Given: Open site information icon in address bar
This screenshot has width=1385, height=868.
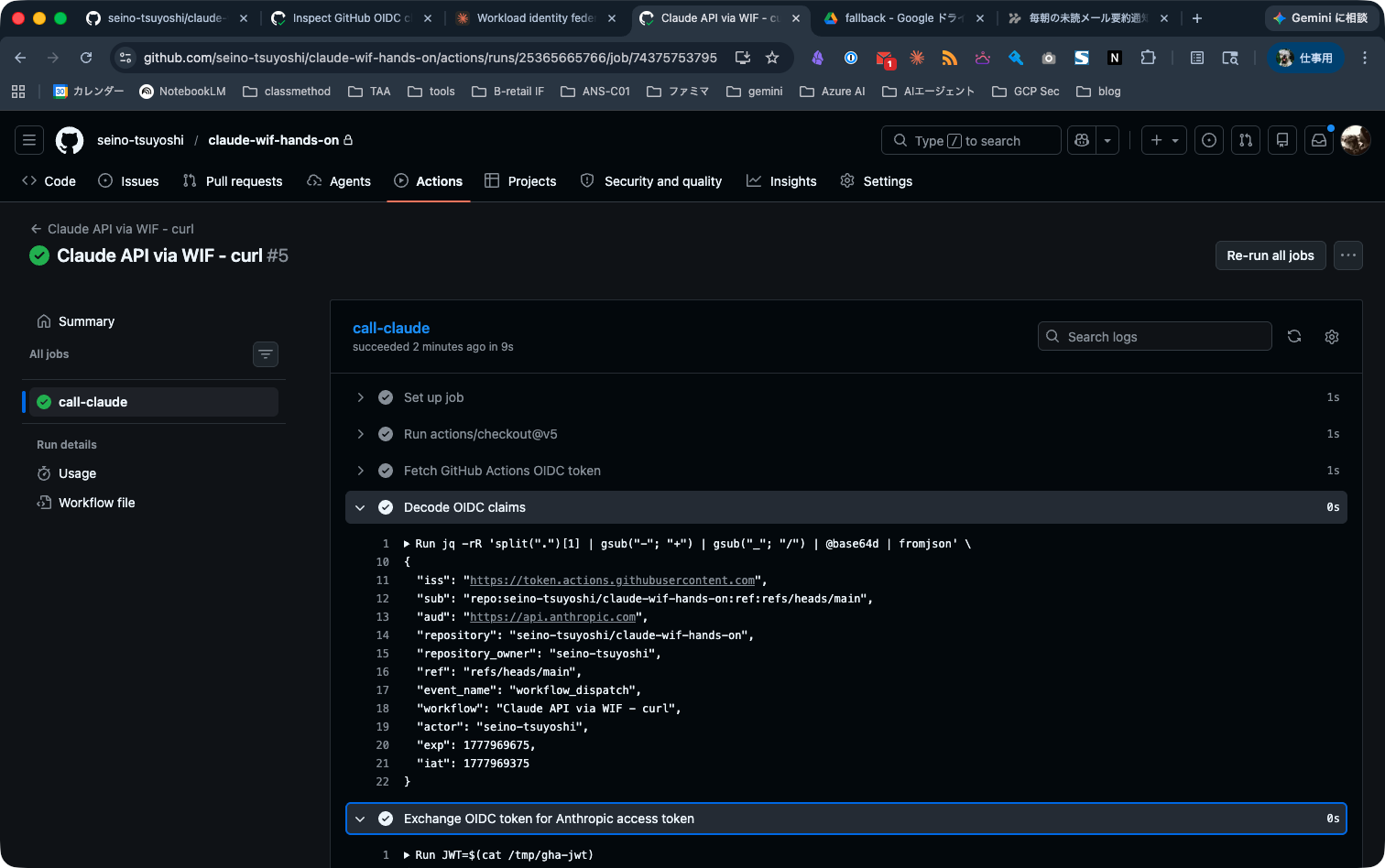Looking at the screenshot, I should click(x=126, y=58).
